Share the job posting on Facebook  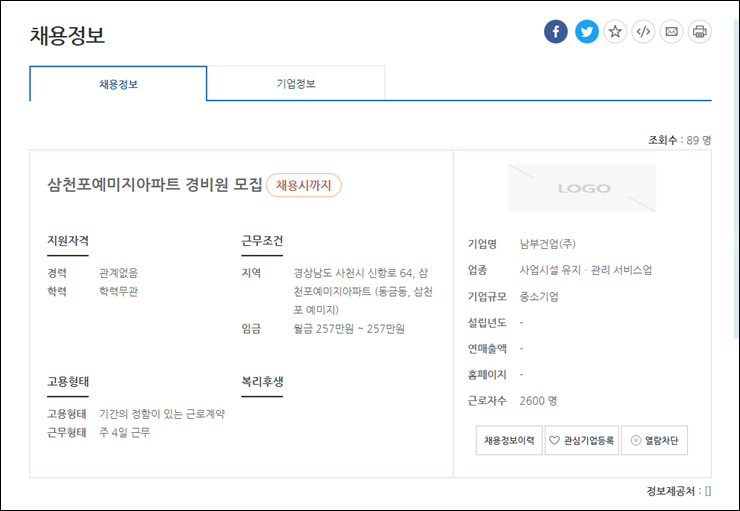click(555, 32)
